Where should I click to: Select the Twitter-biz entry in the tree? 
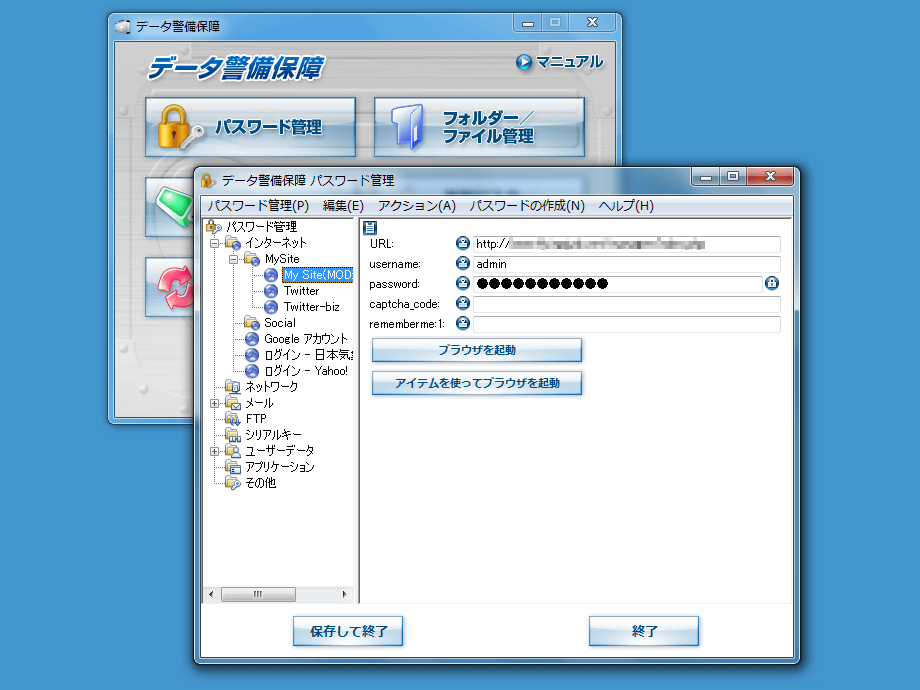click(x=312, y=307)
